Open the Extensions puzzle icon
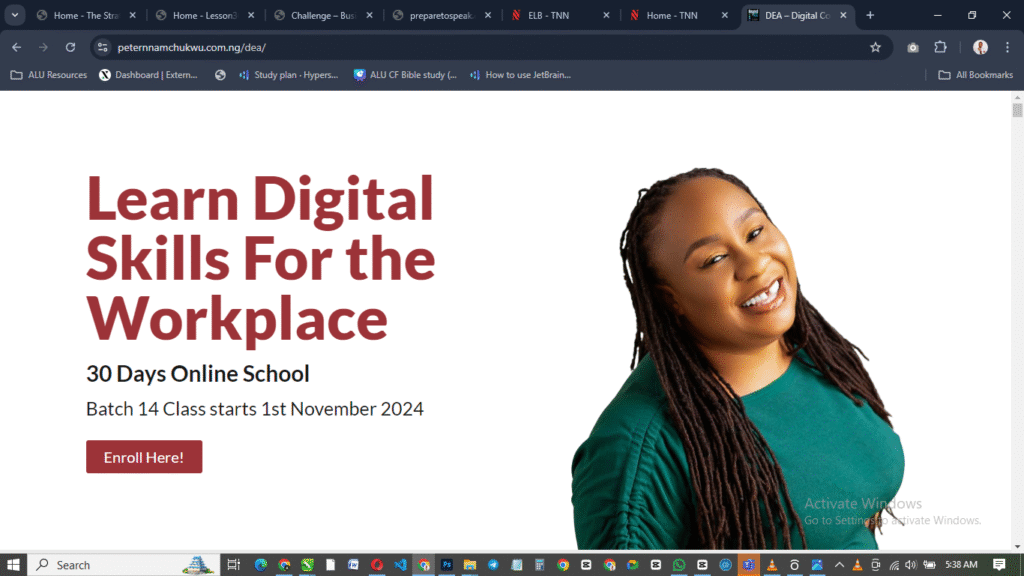The height and width of the screenshot is (576, 1024). [940, 47]
